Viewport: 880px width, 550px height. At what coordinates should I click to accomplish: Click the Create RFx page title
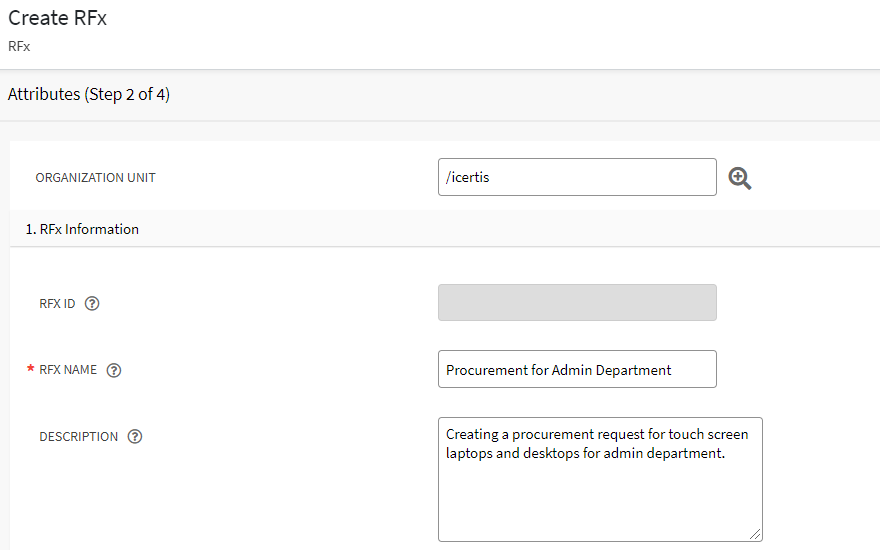[x=57, y=19]
